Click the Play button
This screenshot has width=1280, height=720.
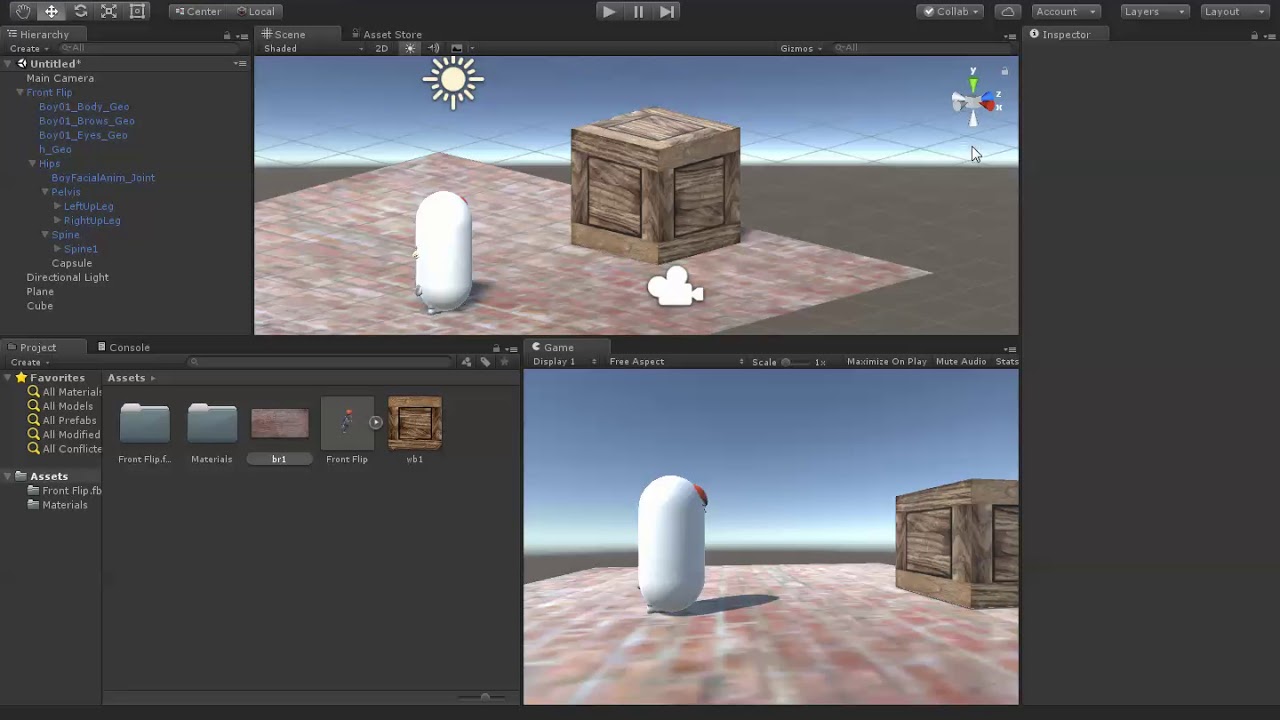point(608,11)
